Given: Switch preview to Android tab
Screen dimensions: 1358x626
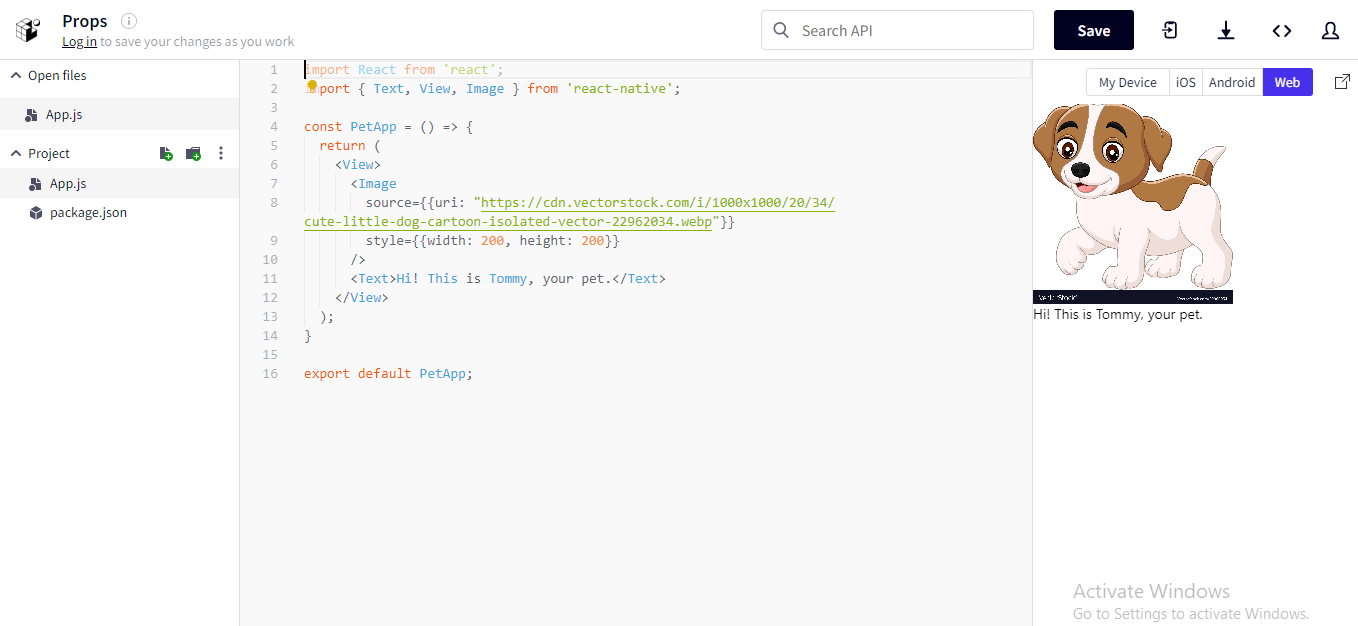Looking at the screenshot, I should (x=1232, y=82).
